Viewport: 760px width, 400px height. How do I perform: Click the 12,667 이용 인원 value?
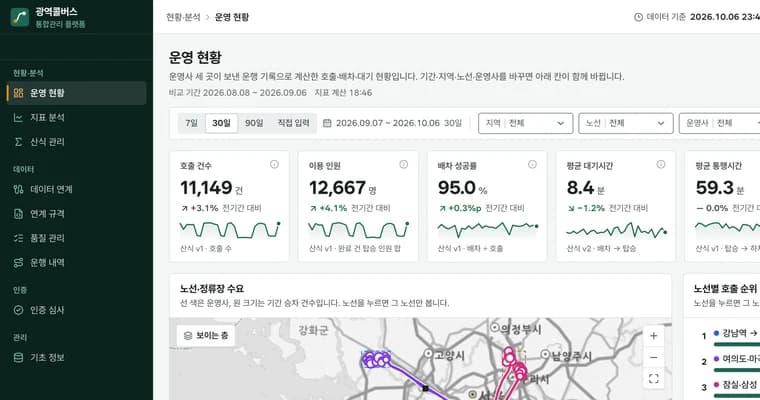[337, 188]
